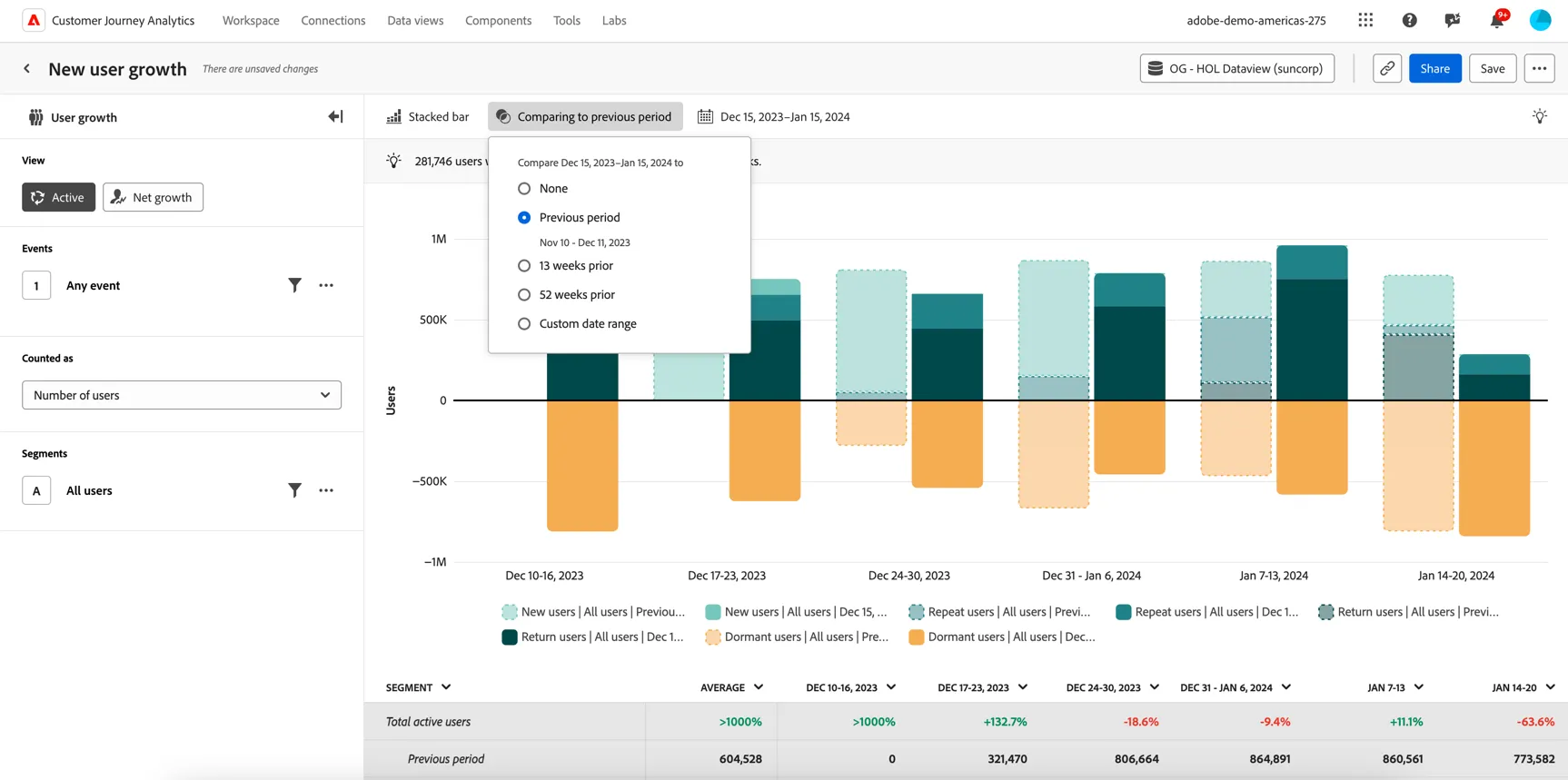Image resolution: width=1568 pixels, height=780 pixels.
Task: Select the Previous period radio button
Action: point(524,218)
